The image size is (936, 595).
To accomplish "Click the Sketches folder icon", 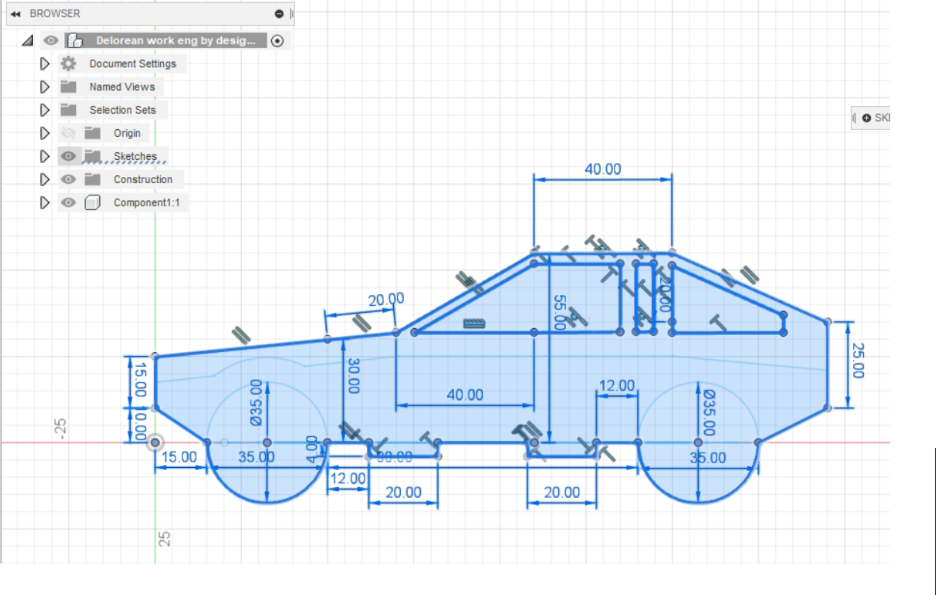I will (93, 156).
